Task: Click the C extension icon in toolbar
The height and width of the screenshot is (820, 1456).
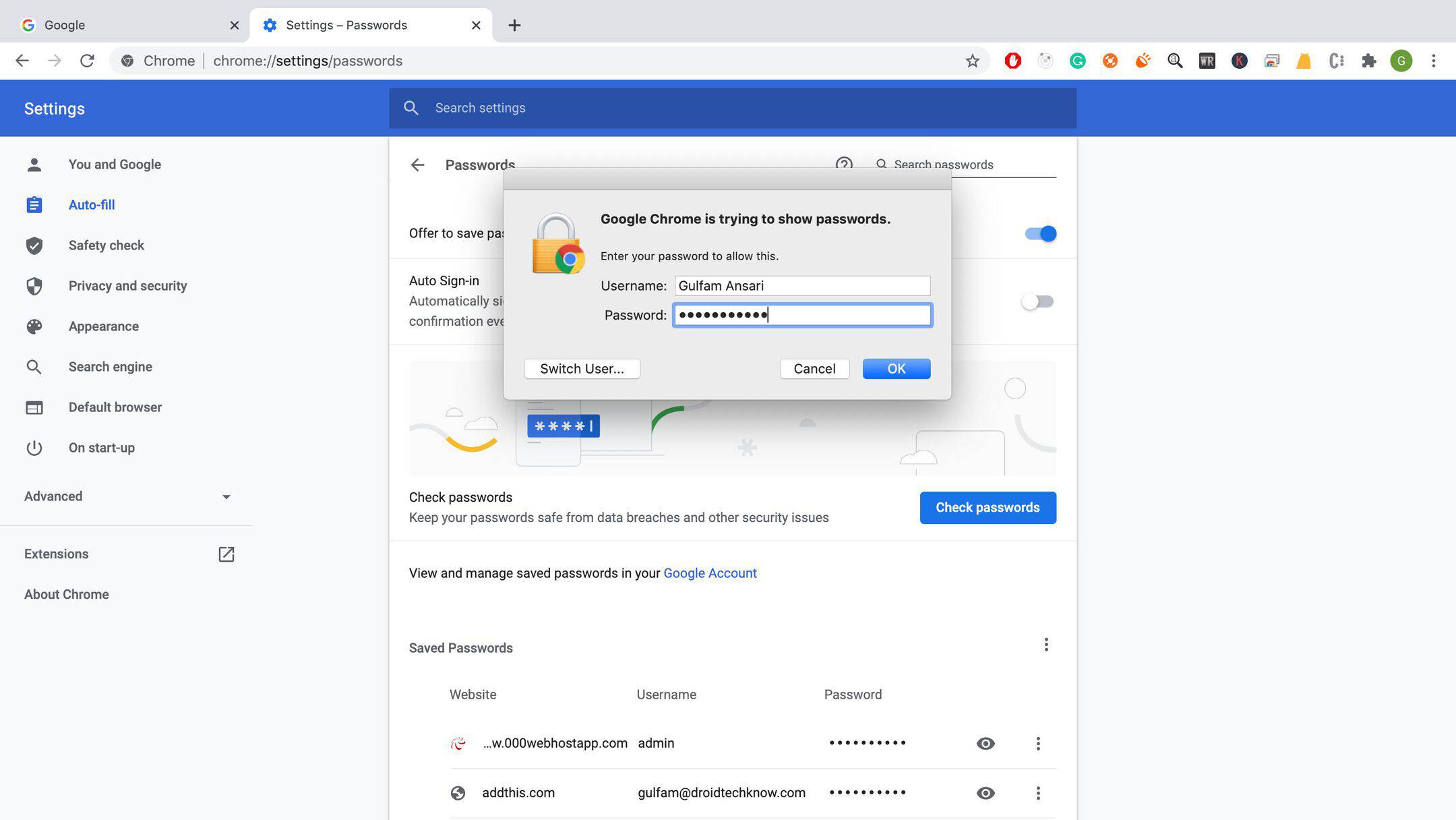Action: pyautogui.click(x=1336, y=61)
